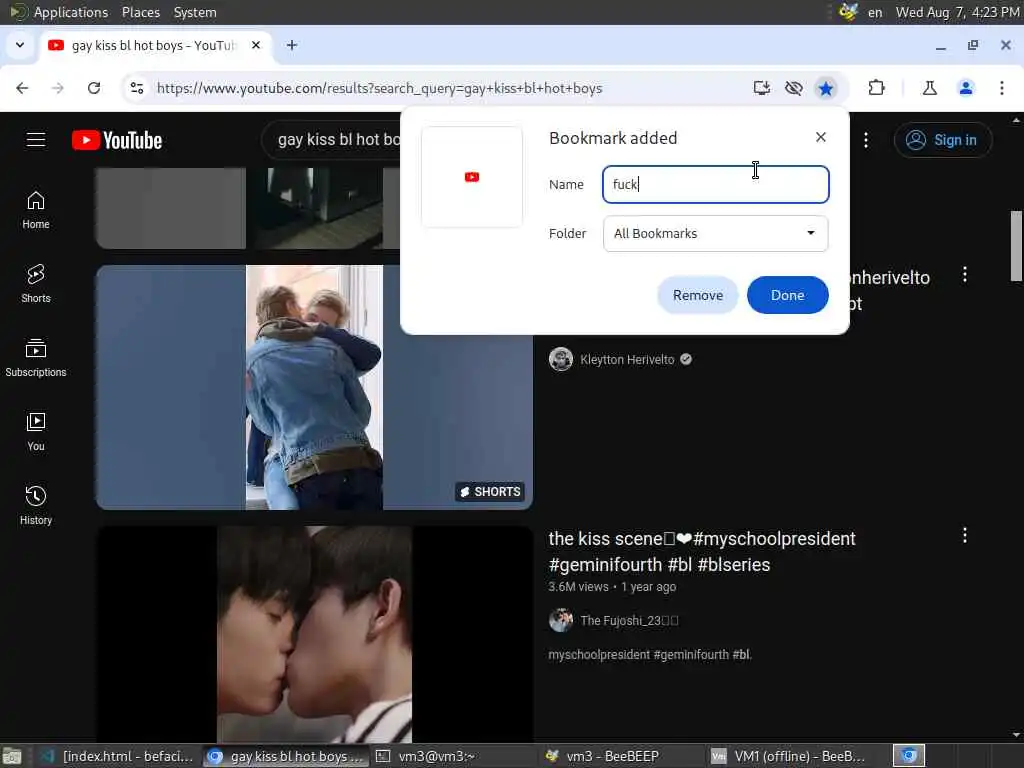1024x768 pixels.
Task: Click Remove in bookmark dialog
Action: [697, 295]
